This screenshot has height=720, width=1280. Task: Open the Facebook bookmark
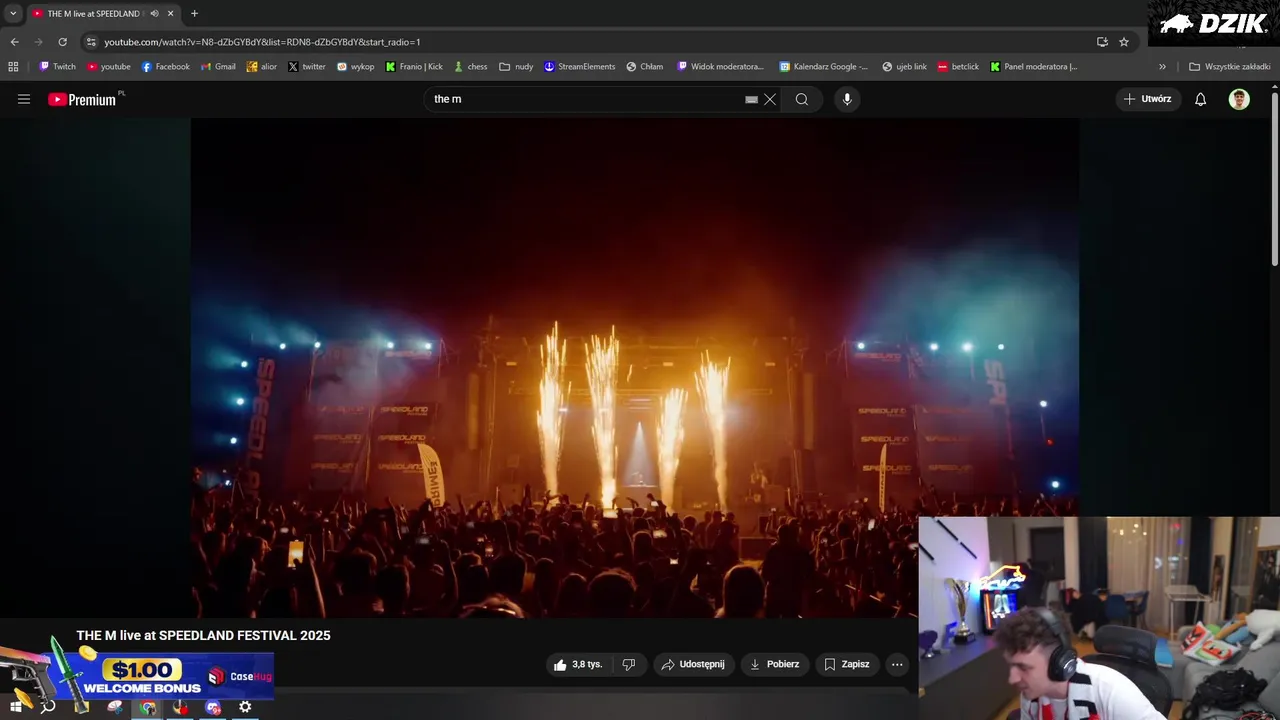[165, 67]
